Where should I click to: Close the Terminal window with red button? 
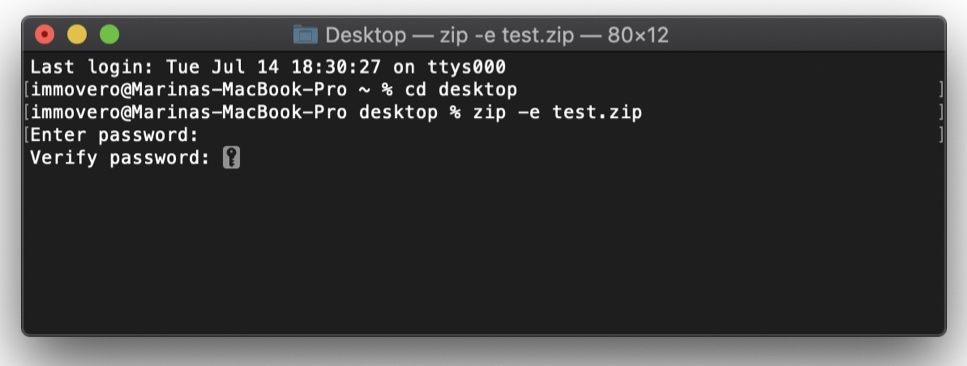coord(45,34)
